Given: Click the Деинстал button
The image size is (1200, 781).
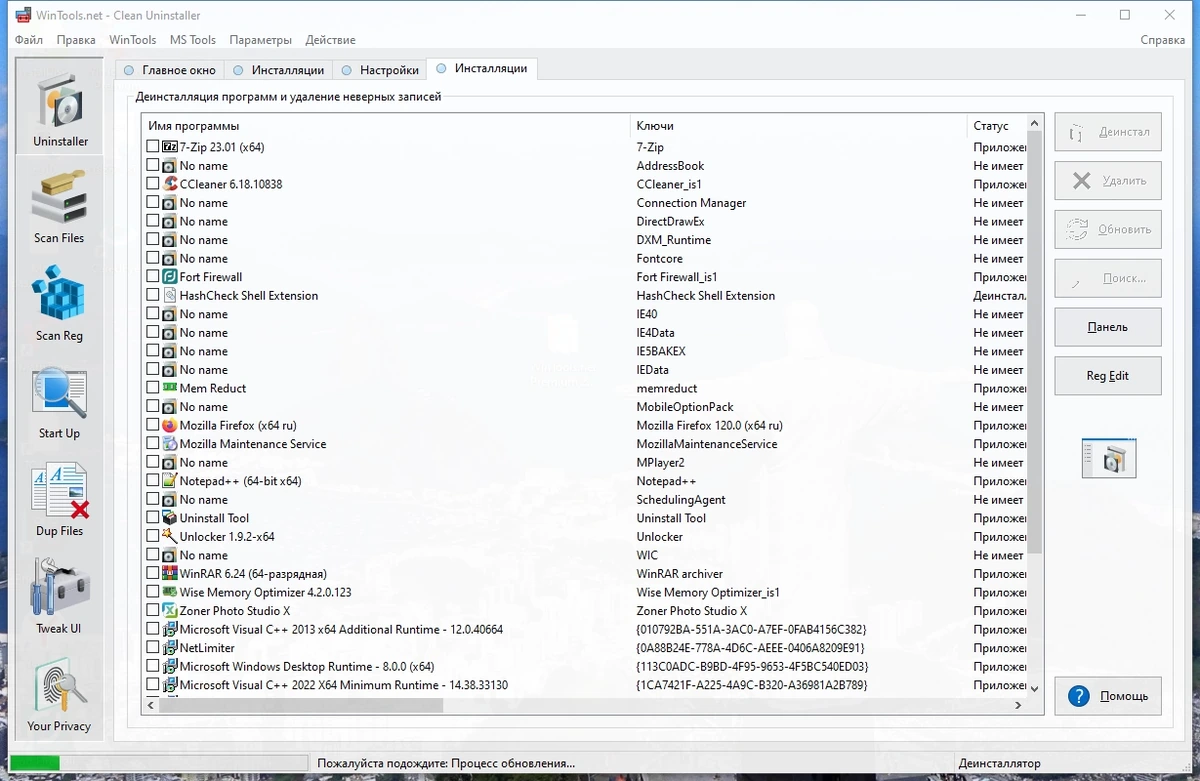Looking at the screenshot, I should coord(1108,132).
